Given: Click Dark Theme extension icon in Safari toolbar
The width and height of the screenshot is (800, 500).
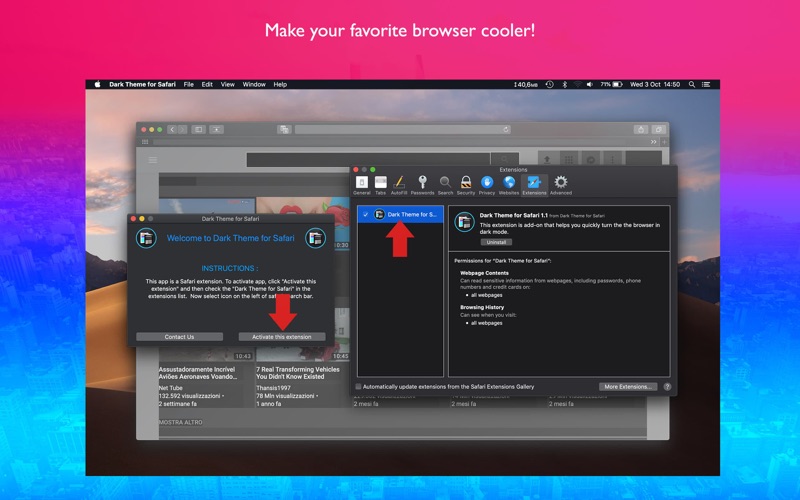Looking at the screenshot, I should click(x=284, y=130).
